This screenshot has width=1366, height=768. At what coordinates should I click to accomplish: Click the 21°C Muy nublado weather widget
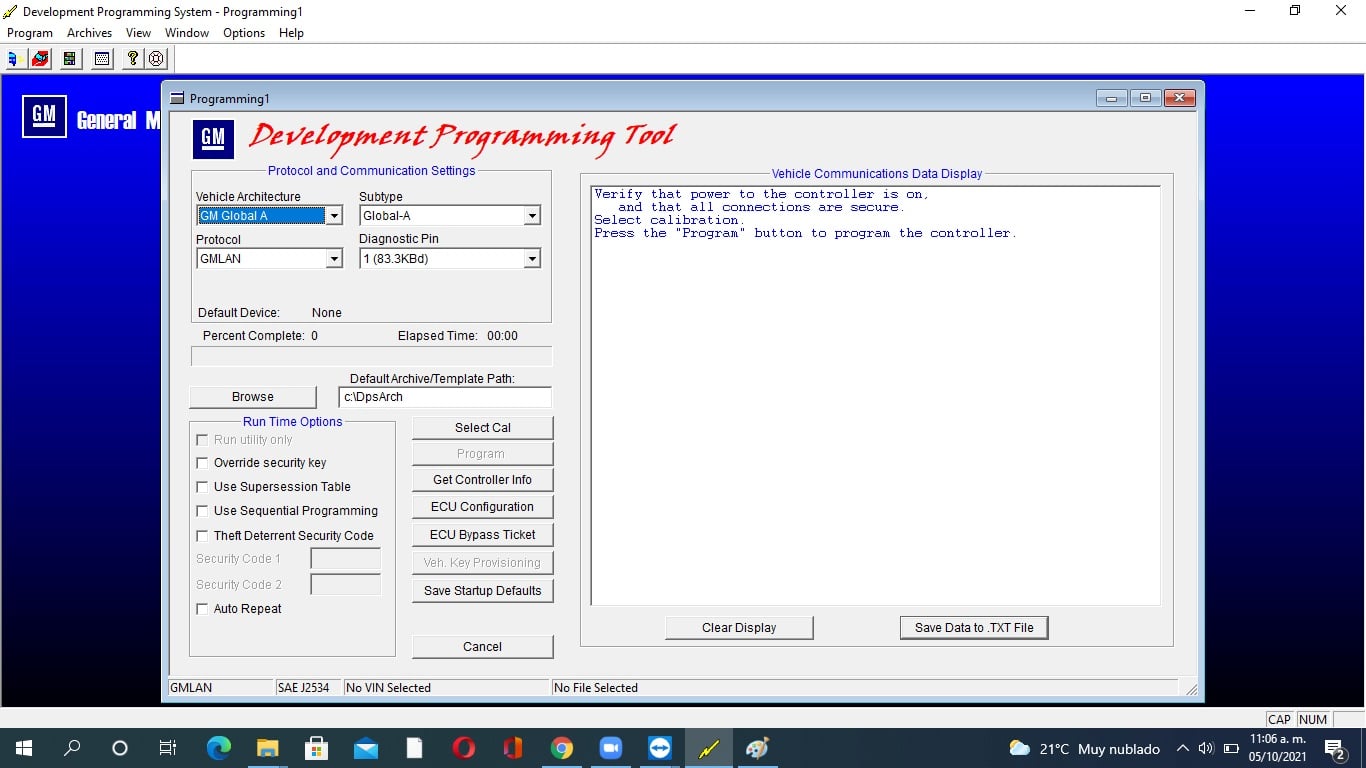(1085, 748)
